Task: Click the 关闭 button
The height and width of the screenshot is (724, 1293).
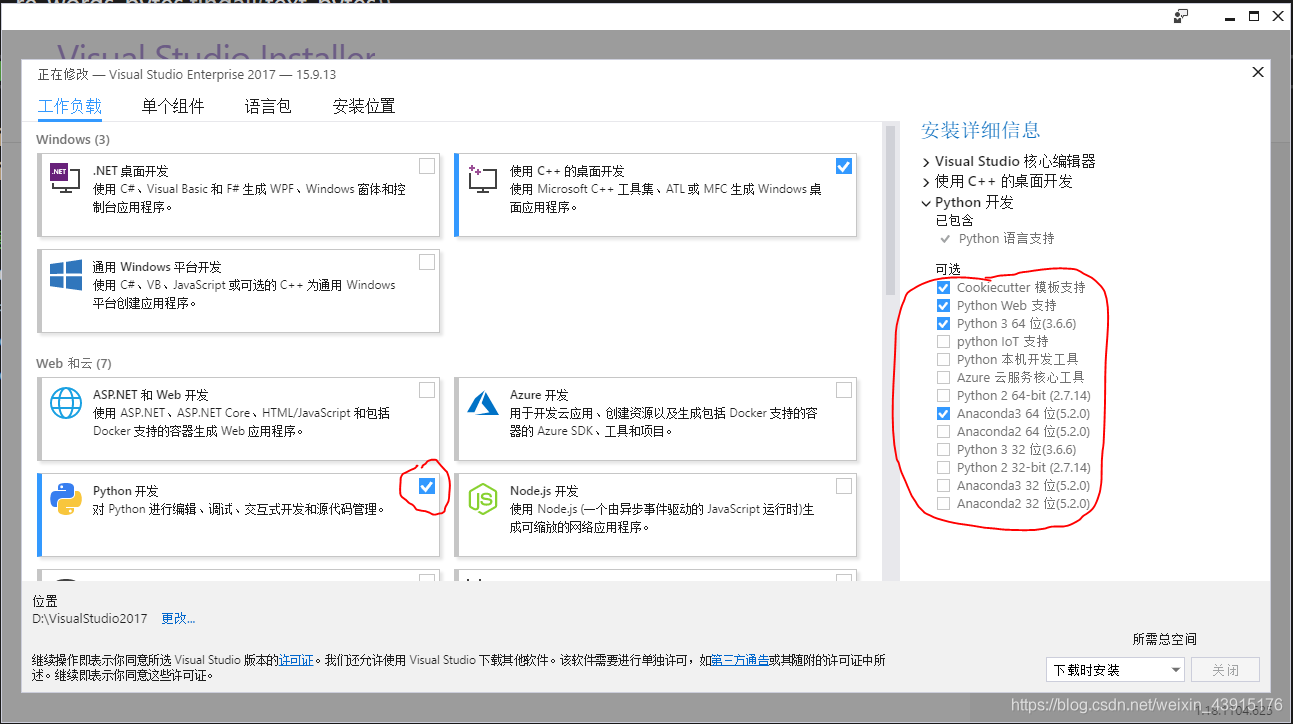Action: point(1225,670)
